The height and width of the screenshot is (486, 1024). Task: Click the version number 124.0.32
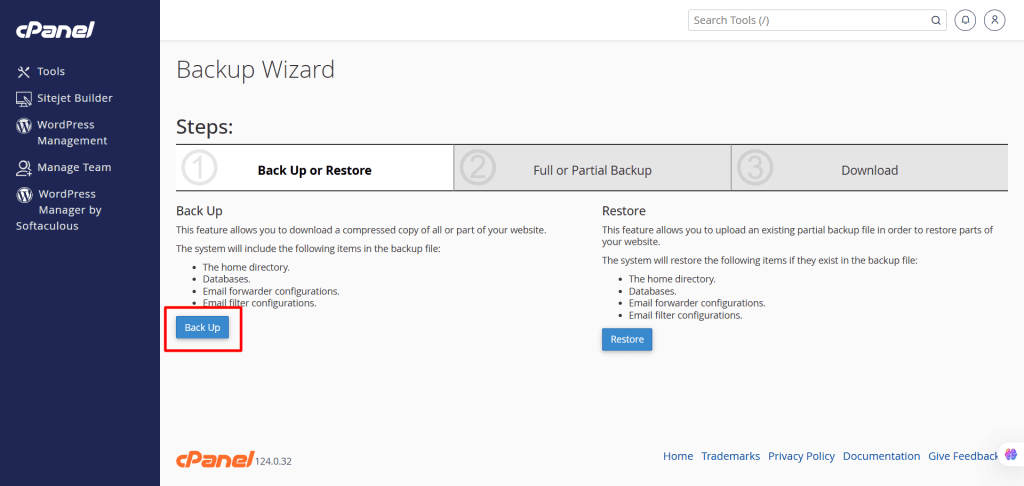pos(273,461)
